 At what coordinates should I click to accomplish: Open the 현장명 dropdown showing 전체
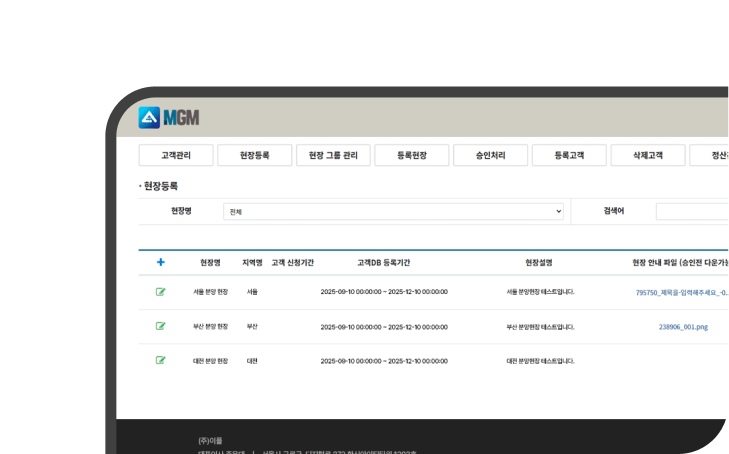[393, 212]
